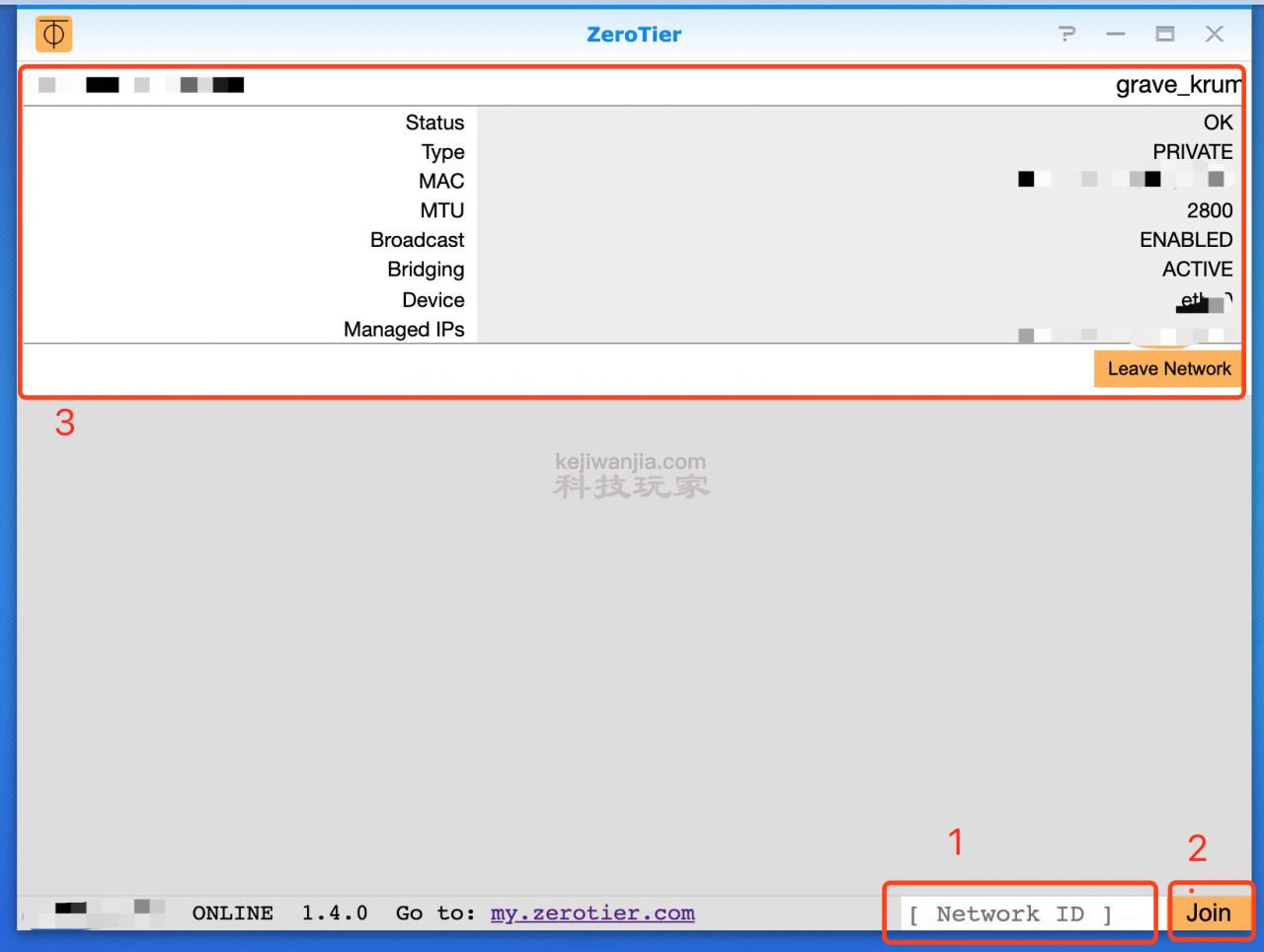The image size is (1264, 952).
Task: Select the grave_krum network name
Action: (x=1177, y=85)
